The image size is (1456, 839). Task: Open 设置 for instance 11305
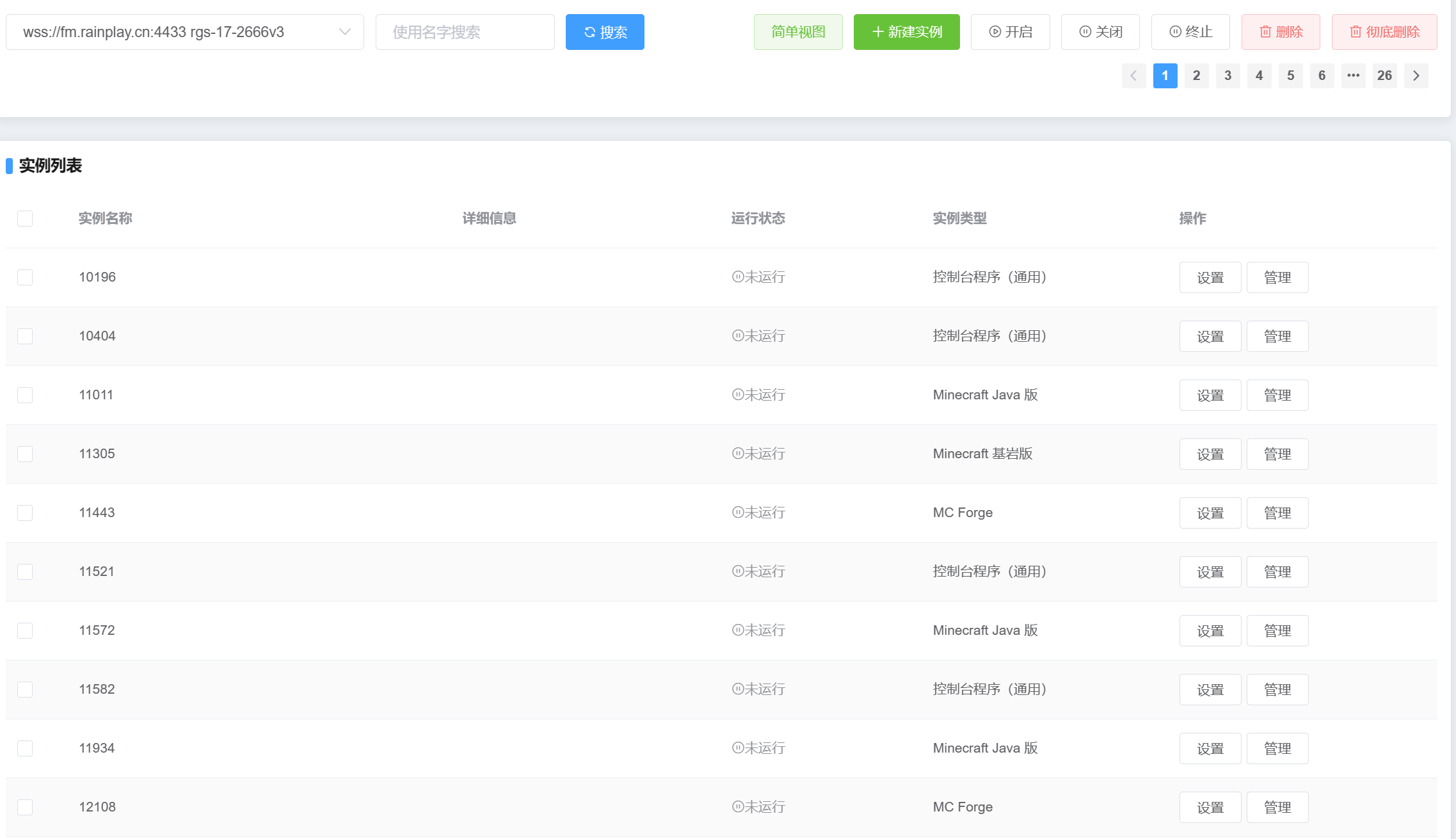click(1210, 454)
